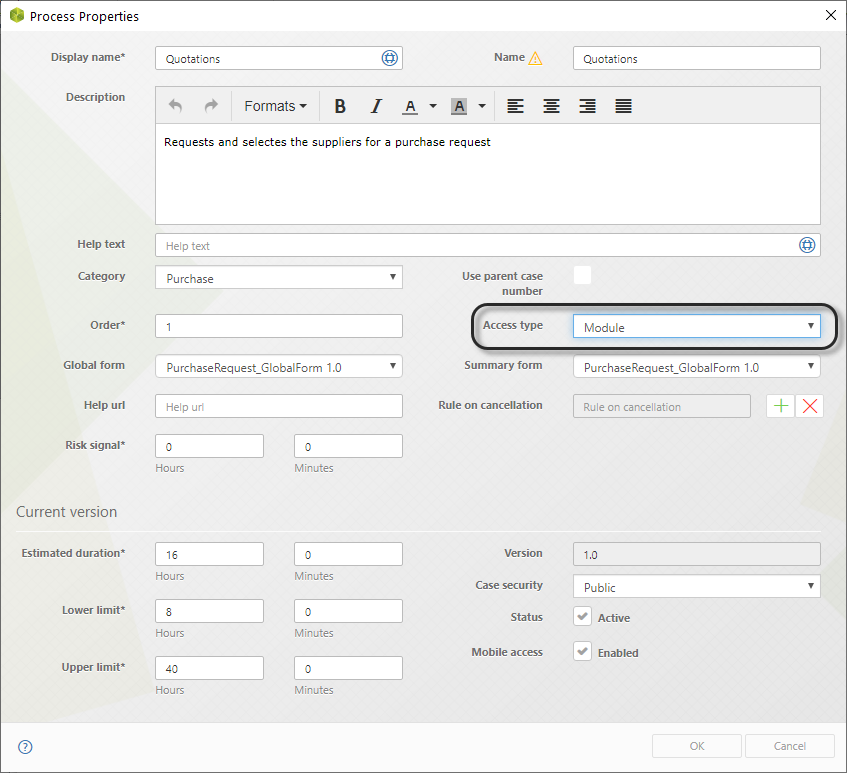
Task: Click the Order input field
Action: 279,326
